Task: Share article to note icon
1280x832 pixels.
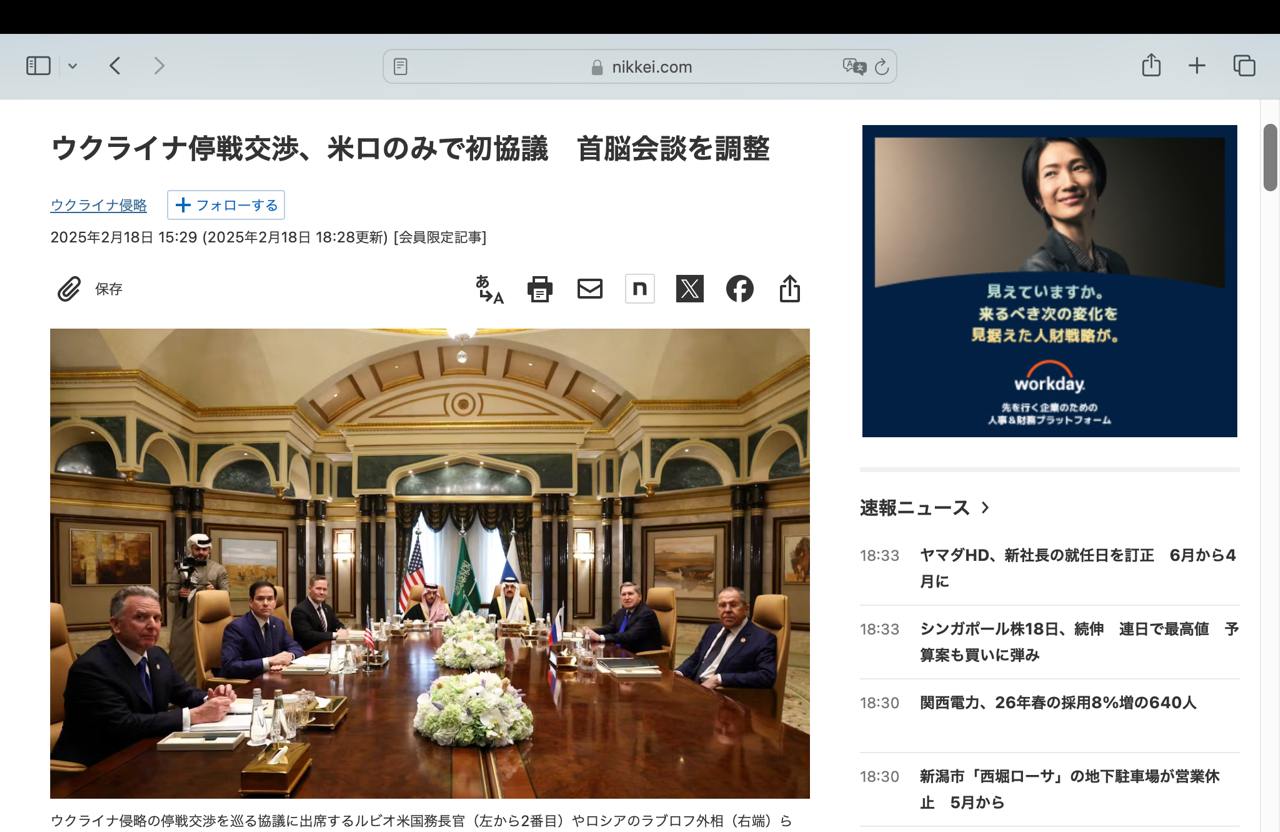Action: pyautogui.click(x=640, y=289)
